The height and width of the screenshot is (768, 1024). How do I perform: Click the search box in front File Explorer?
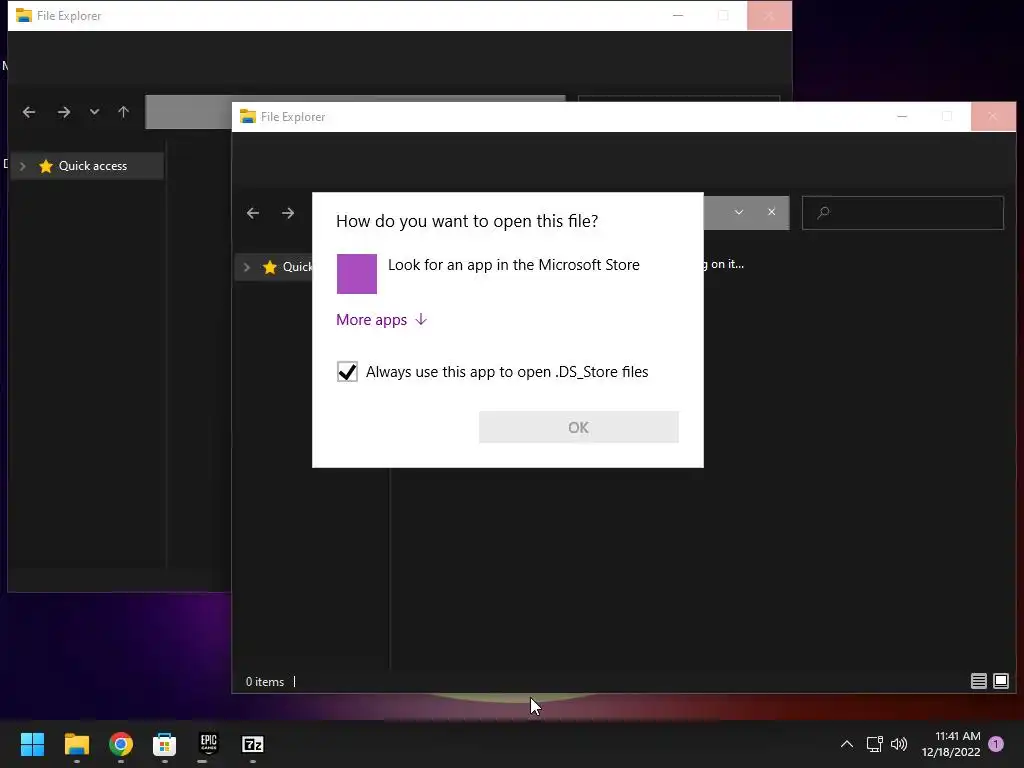click(903, 212)
